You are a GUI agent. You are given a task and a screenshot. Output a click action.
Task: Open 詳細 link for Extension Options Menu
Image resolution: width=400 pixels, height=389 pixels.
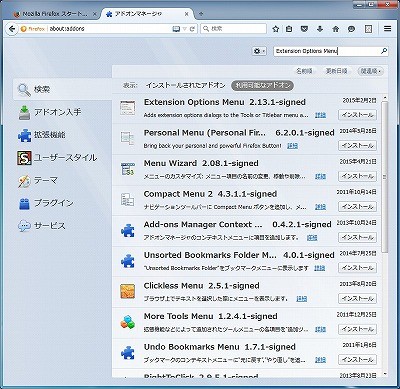tap(320, 115)
